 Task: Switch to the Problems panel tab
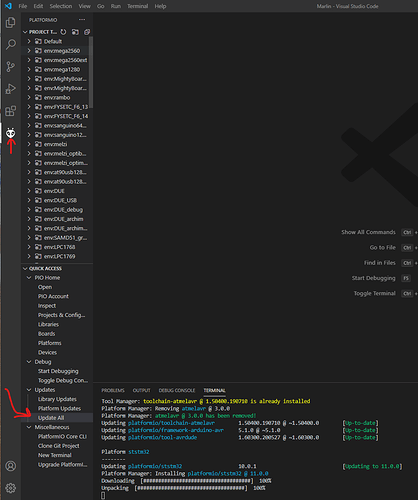113,390
